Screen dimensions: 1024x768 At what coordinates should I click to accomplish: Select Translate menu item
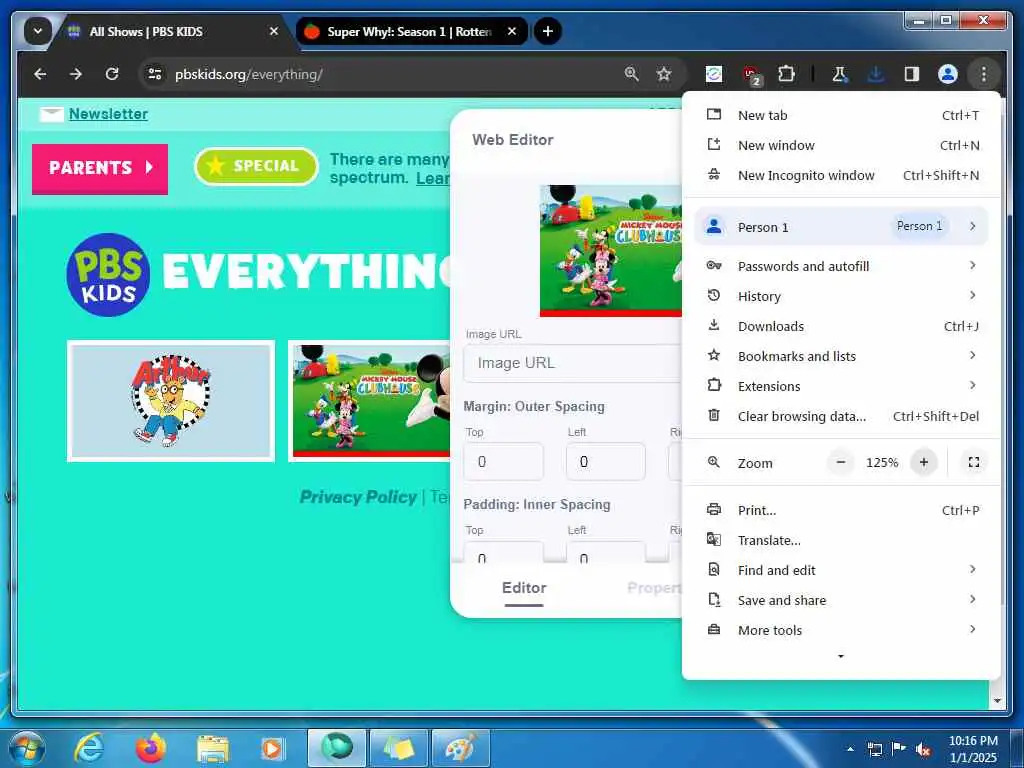[x=841, y=540]
